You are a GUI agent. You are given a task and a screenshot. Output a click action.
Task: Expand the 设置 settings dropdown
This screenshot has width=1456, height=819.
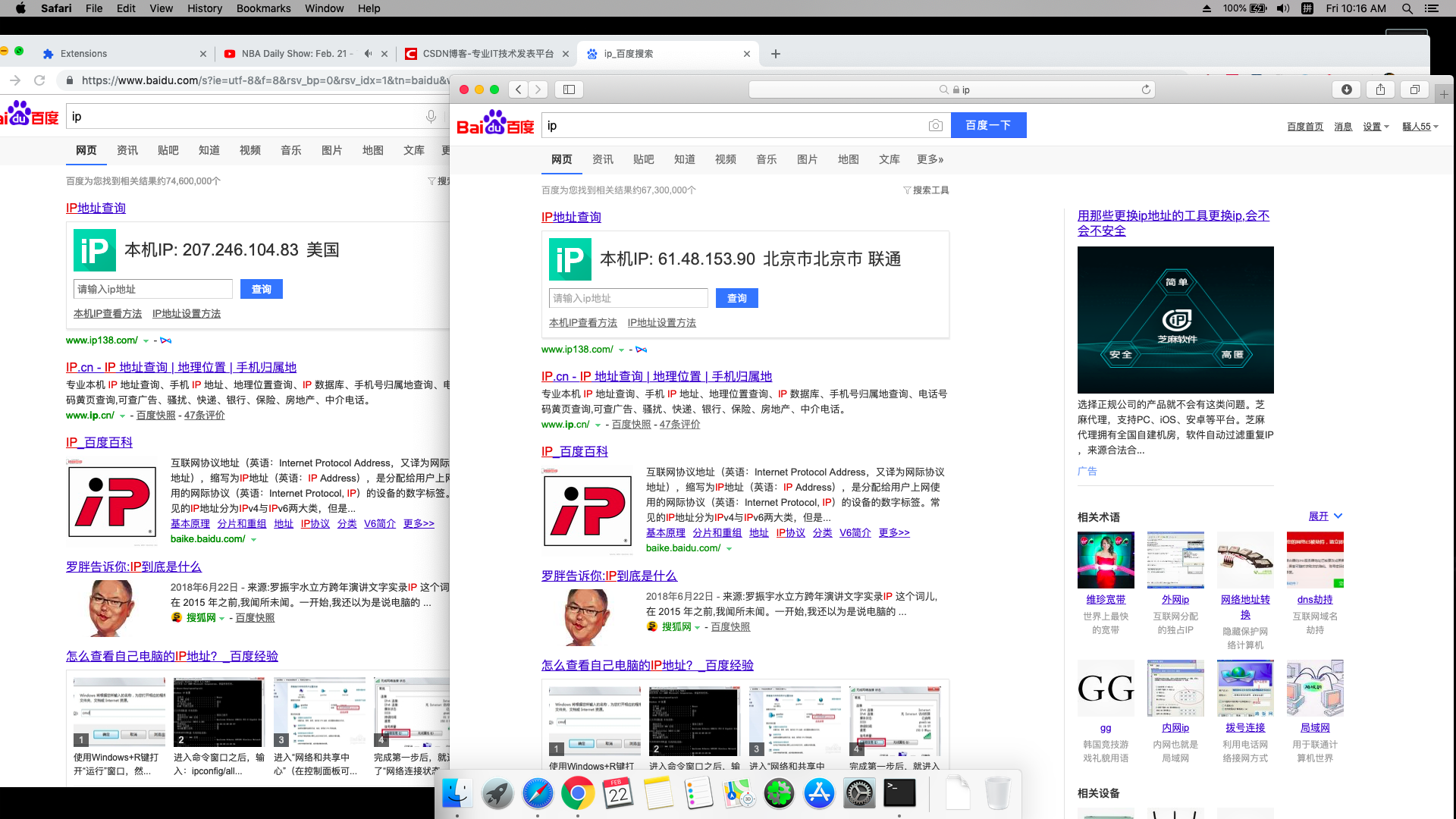1375,126
